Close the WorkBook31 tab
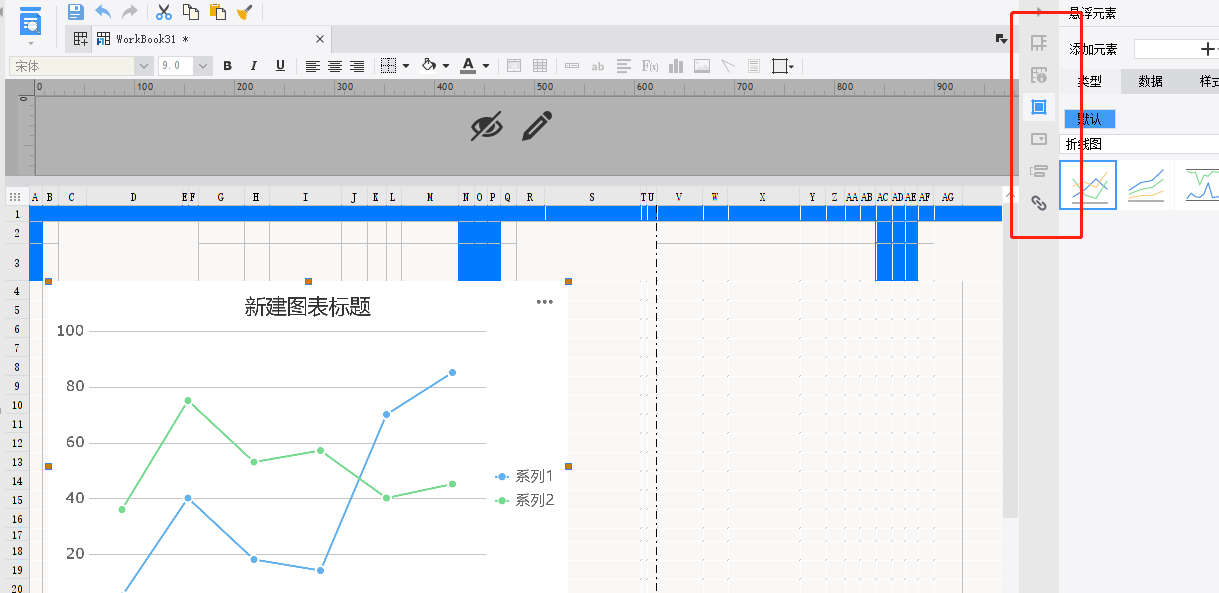 click(x=320, y=39)
